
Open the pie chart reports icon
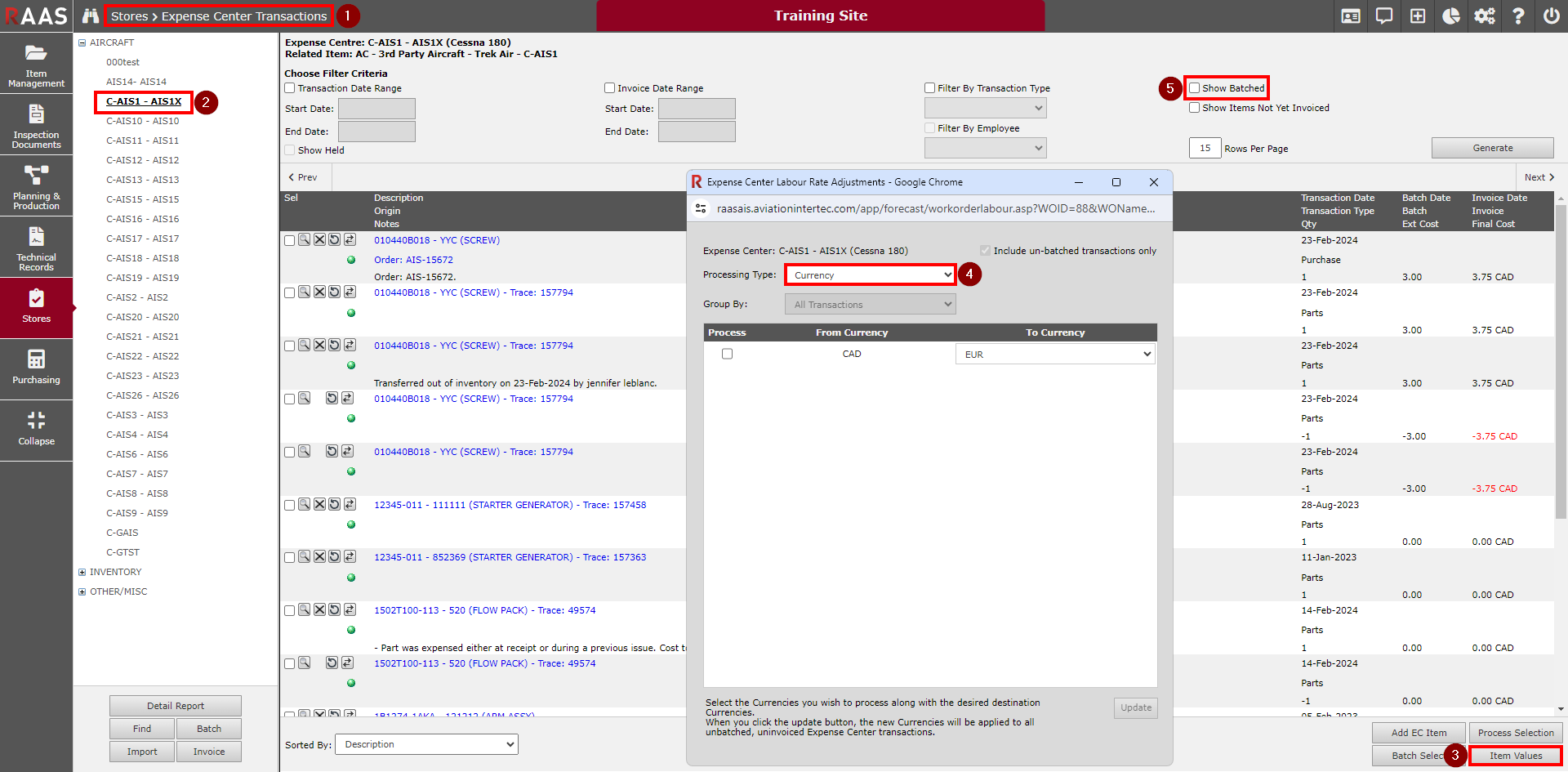pyautogui.click(x=1450, y=16)
